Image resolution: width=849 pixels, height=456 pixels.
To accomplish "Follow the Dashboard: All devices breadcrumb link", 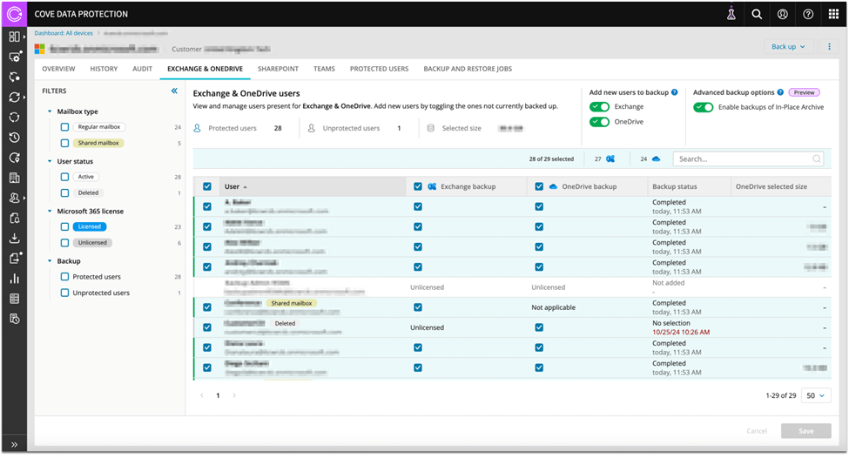I will [x=66, y=34].
